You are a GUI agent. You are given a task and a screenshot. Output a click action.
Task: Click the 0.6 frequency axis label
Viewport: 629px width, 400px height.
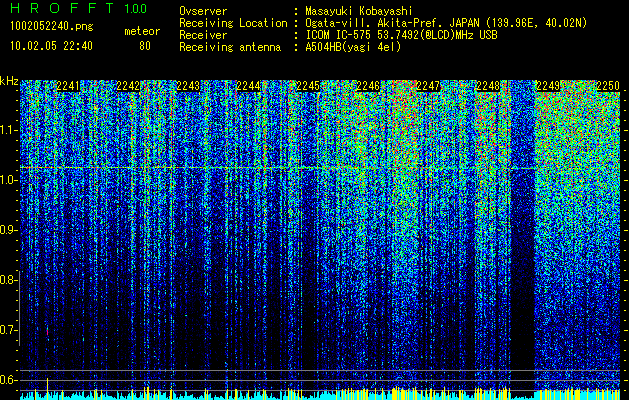click(7, 380)
